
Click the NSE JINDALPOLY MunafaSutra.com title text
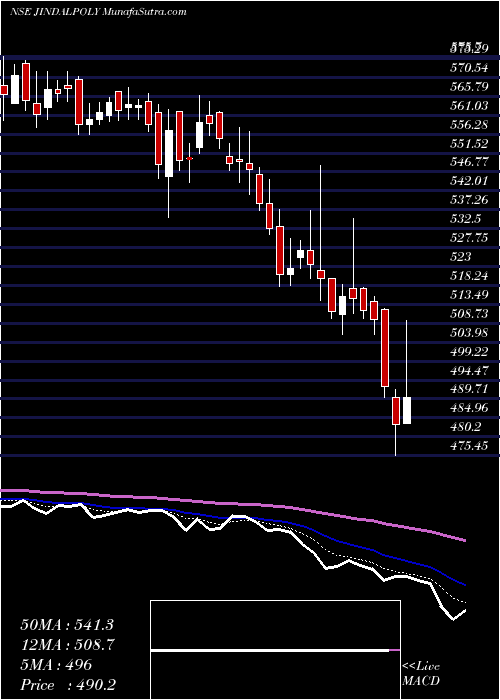tap(98, 12)
